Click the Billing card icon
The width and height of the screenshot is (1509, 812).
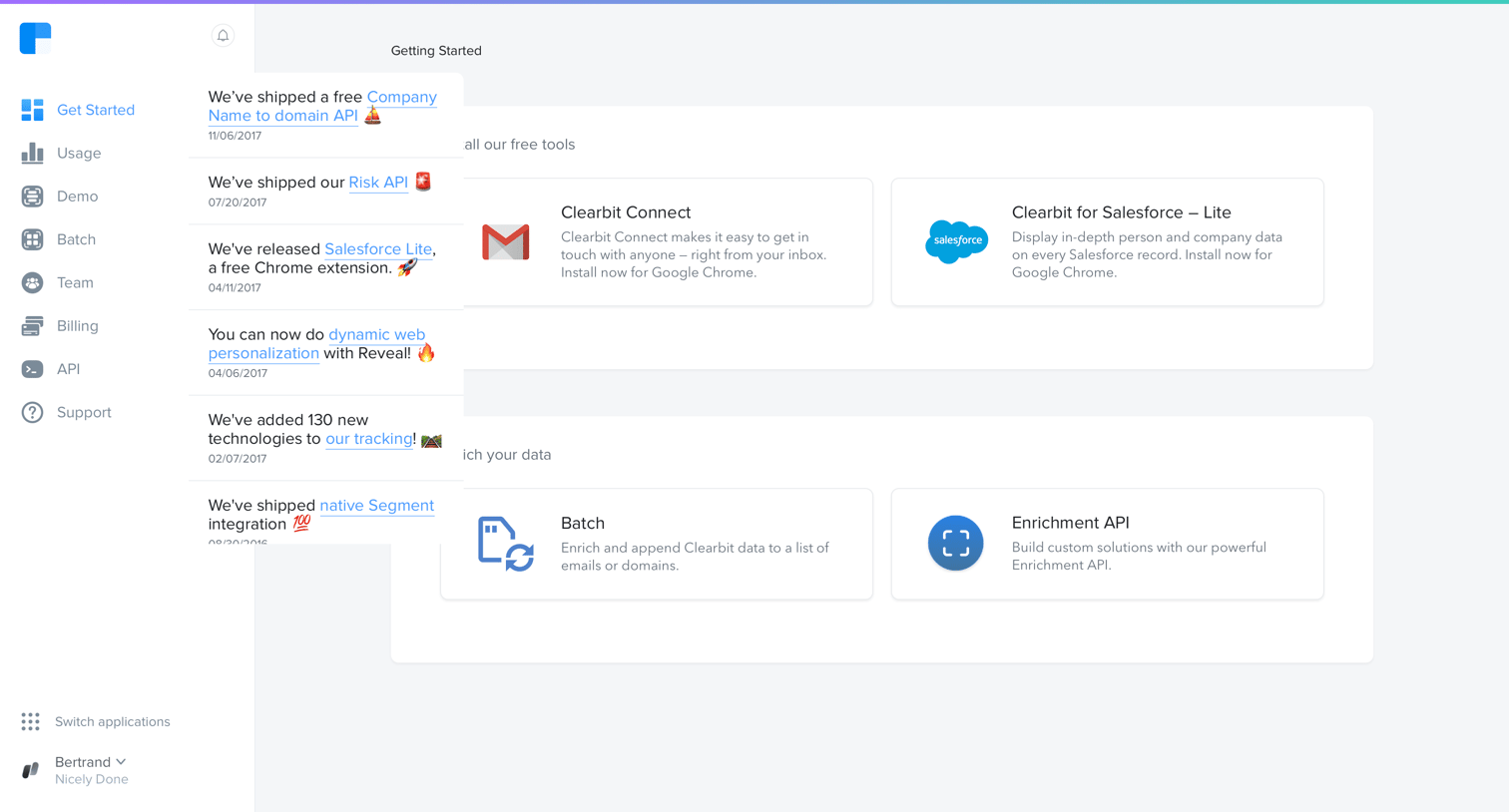click(x=32, y=326)
